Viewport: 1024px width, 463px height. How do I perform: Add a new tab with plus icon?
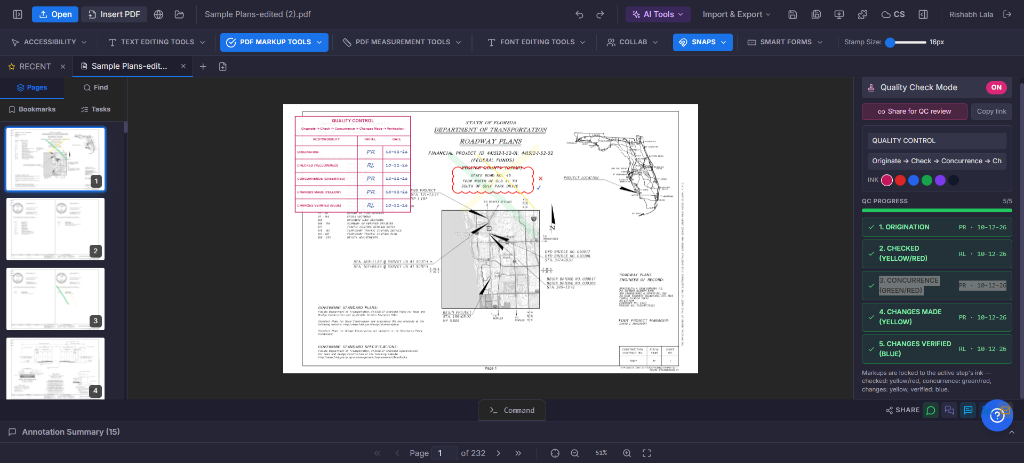tap(203, 66)
